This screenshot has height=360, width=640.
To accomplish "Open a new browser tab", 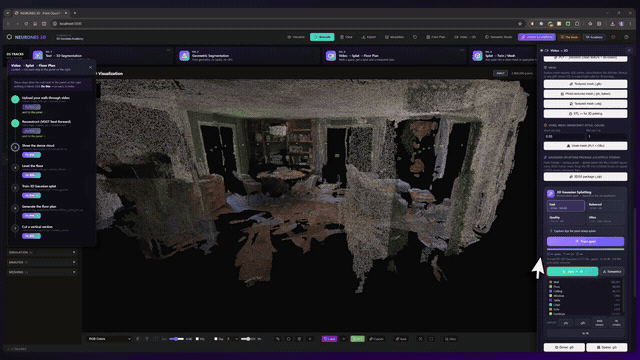I will tap(75, 13).
